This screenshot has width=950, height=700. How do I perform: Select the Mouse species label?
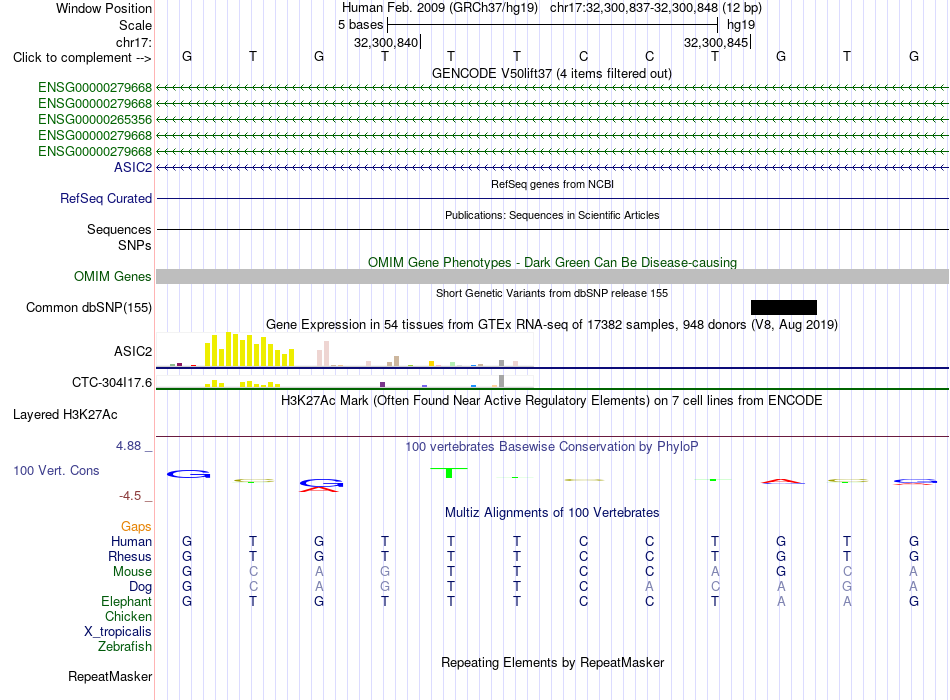(133, 572)
